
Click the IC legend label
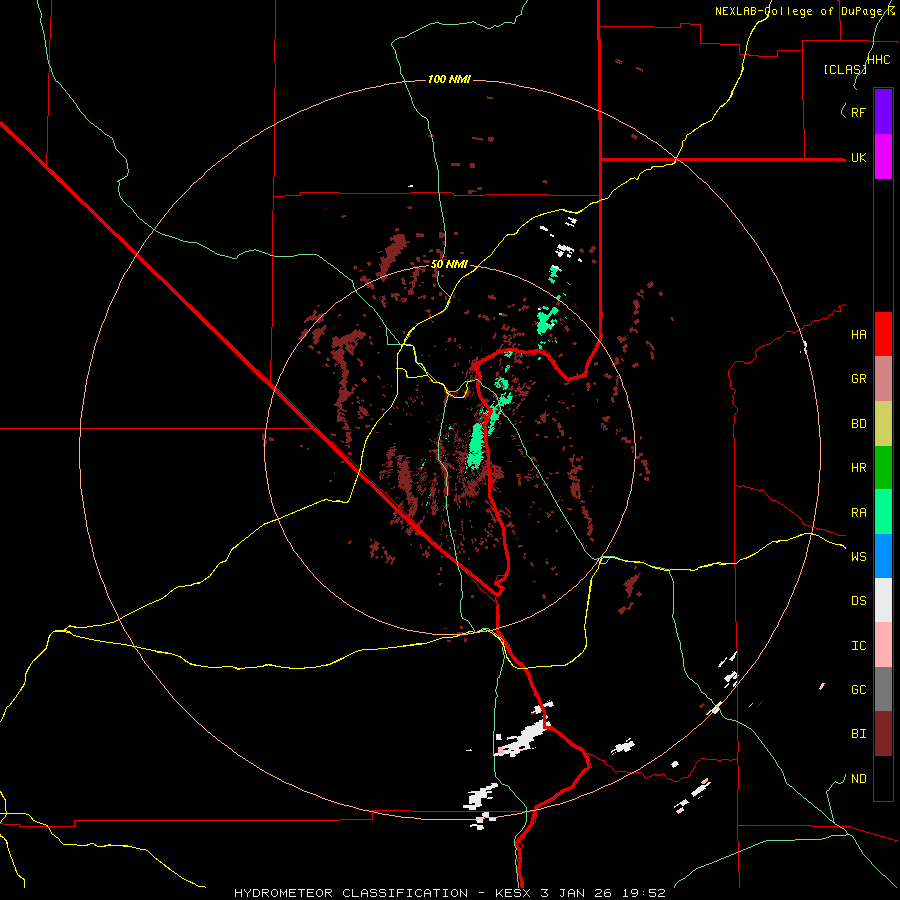[858, 646]
